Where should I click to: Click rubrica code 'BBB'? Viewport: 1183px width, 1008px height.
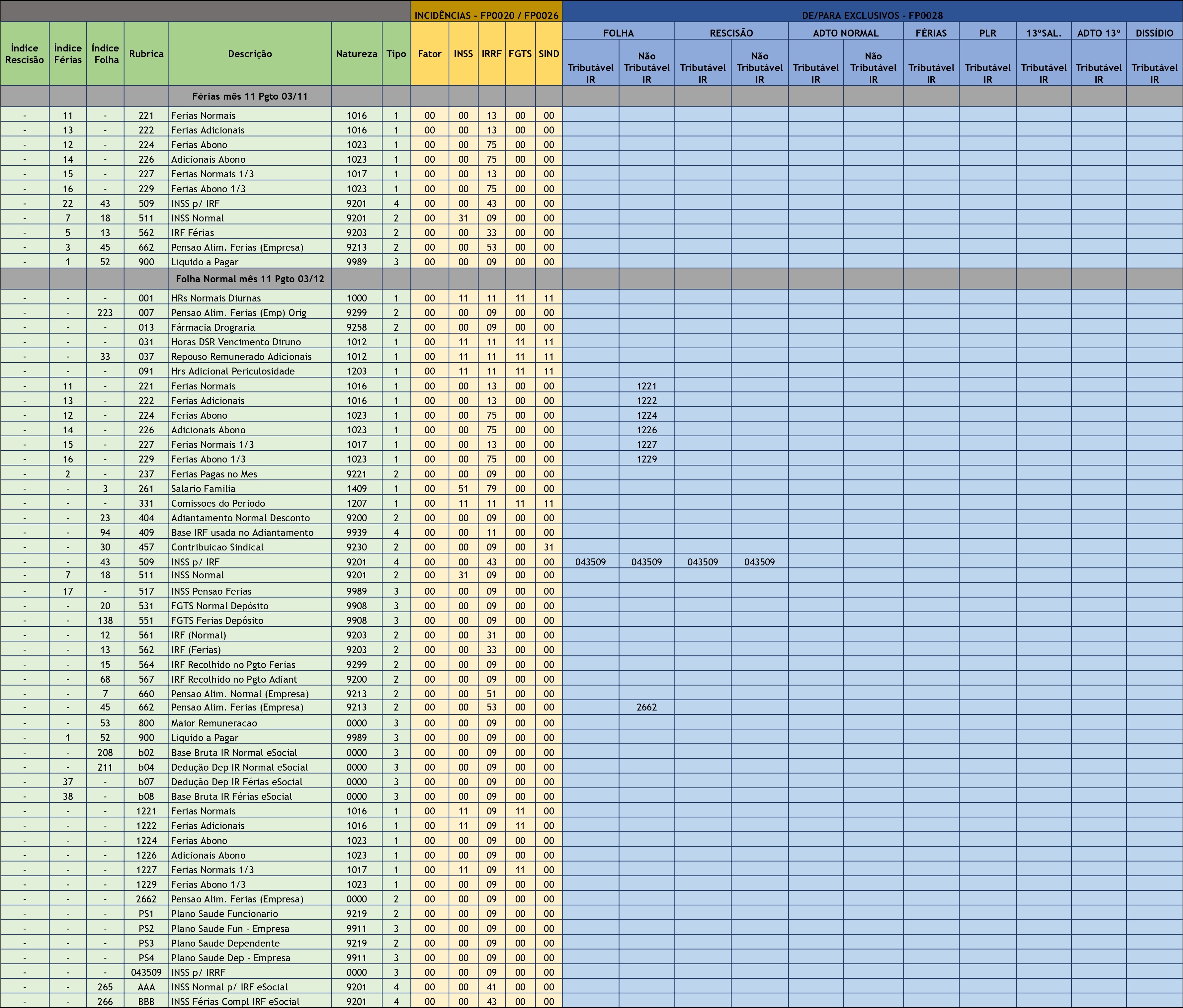tap(146, 1002)
